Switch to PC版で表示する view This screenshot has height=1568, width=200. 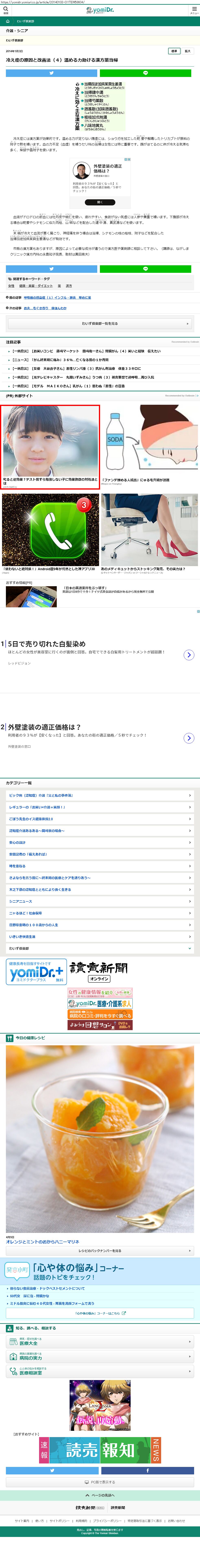pyautogui.click(x=100, y=1482)
